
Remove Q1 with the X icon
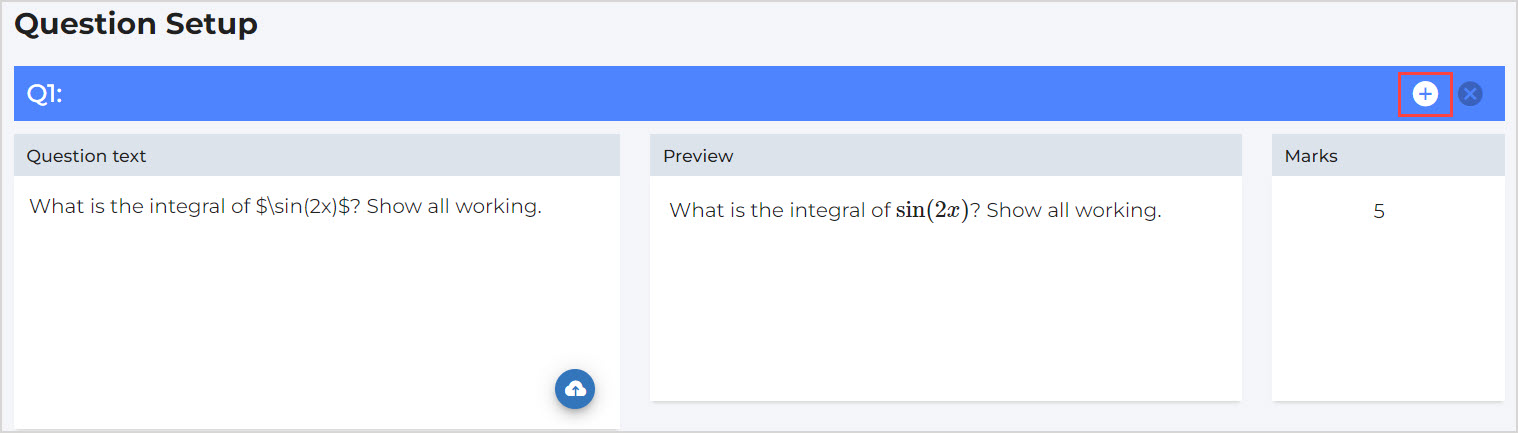click(x=1469, y=94)
